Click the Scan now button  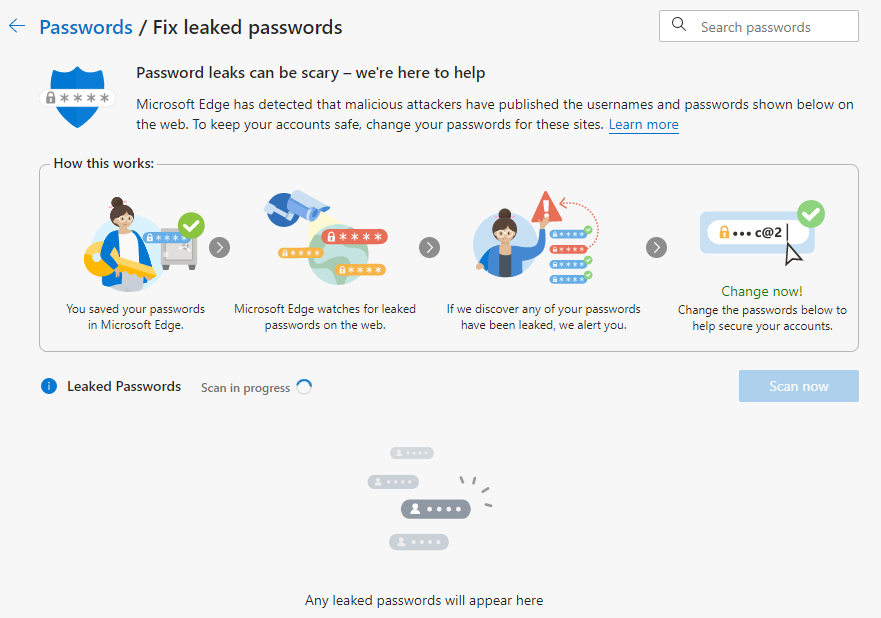(798, 386)
